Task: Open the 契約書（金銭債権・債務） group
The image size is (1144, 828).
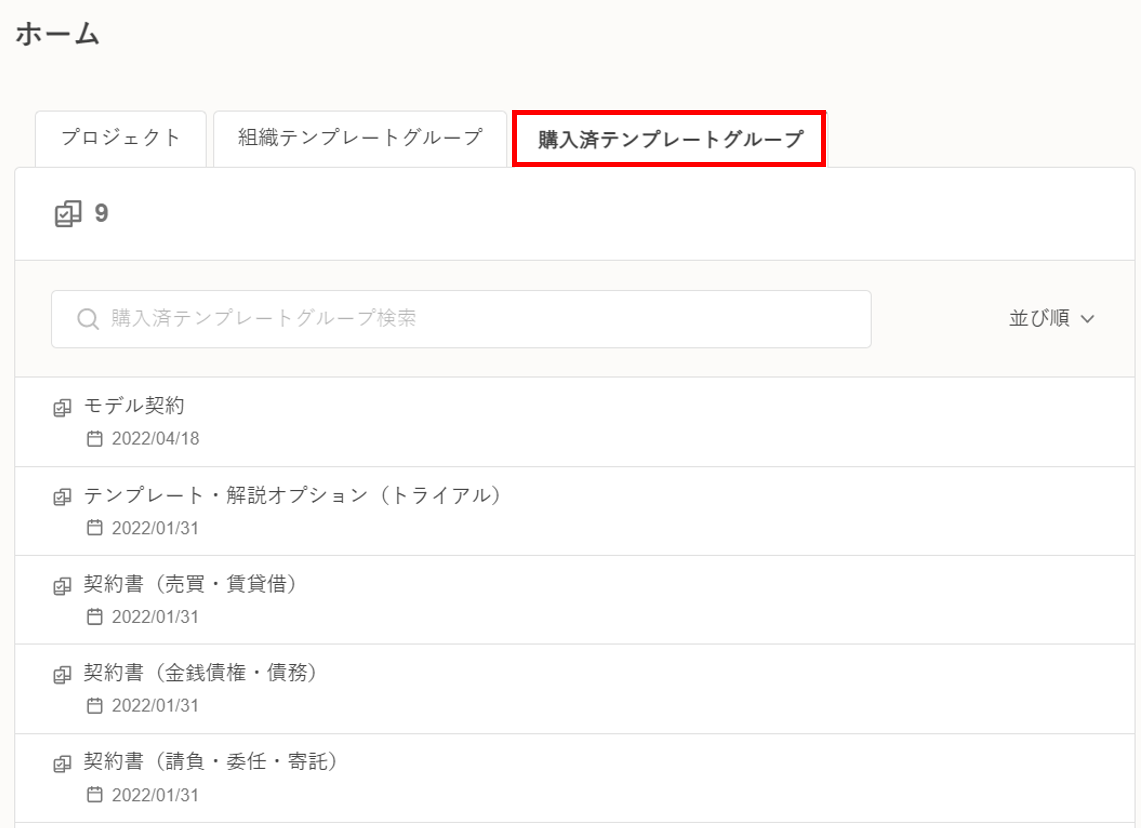Action: tap(200, 673)
